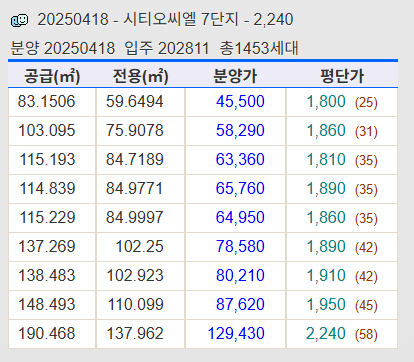Click the per-pyeong price 1,950 (45)

pos(342,304)
